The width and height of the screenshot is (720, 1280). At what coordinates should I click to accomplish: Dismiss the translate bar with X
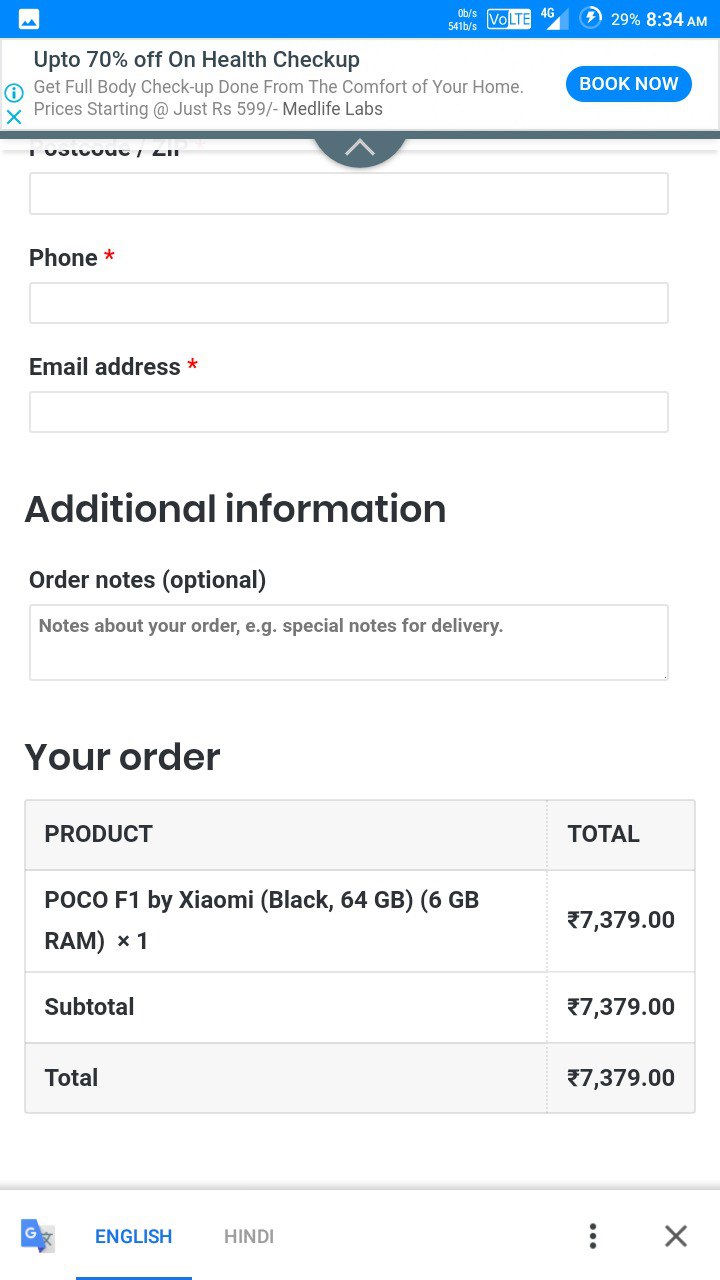(x=676, y=1236)
